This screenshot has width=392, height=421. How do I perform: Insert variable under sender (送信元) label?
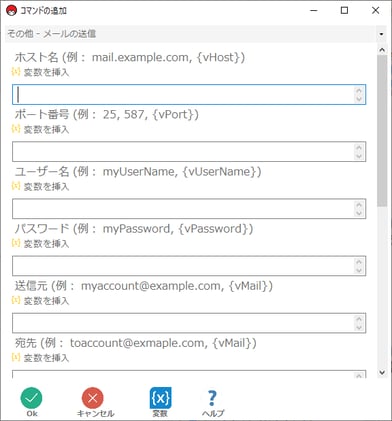[x=41, y=301]
